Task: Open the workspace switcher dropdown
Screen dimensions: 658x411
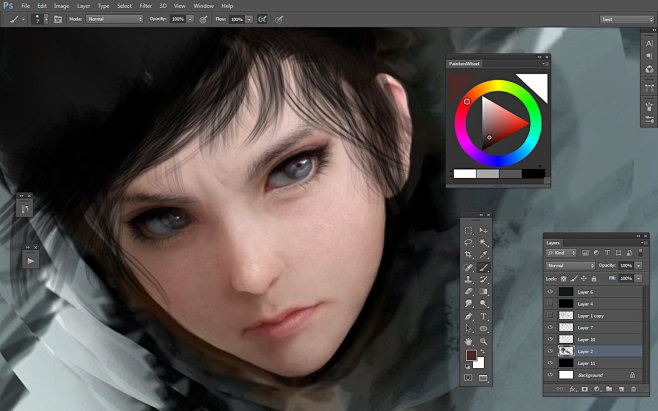Action: [627, 19]
